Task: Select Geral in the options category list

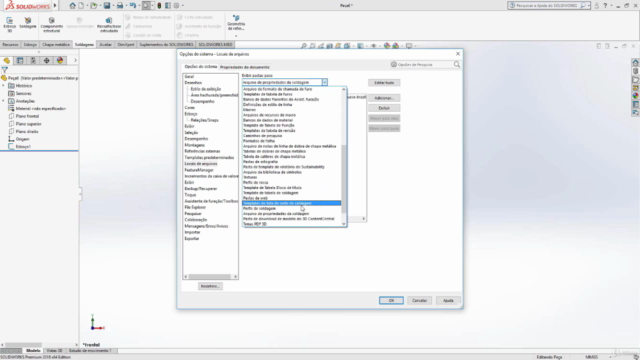Action: pyautogui.click(x=189, y=76)
